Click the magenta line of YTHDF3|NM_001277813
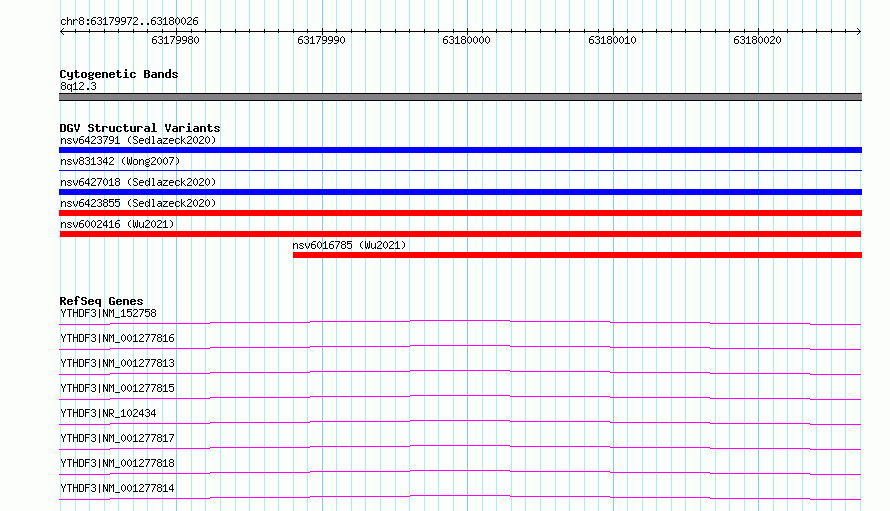The width and height of the screenshot is (890, 511). [x=460, y=372]
